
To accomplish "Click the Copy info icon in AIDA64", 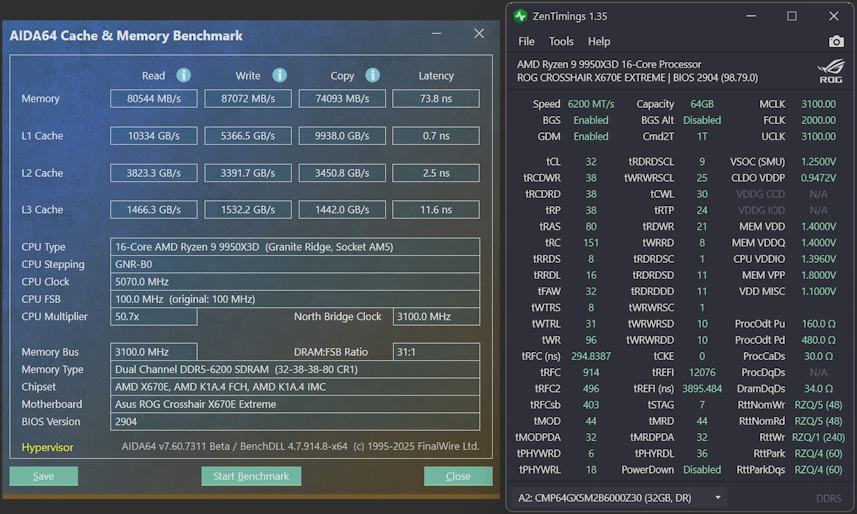I will click(x=373, y=75).
